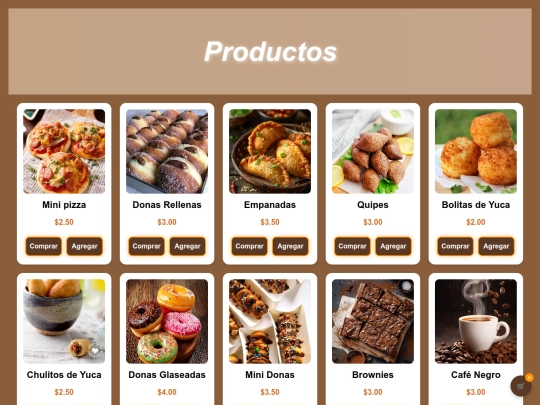Add Mini pizza to cart with Agregar
The height and width of the screenshot is (405, 540).
pyautogui.click(x=84, y=246)
